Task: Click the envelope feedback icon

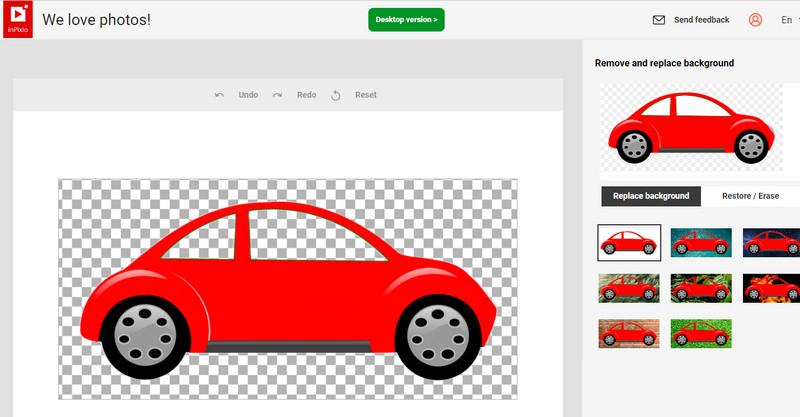Action: 658,20
